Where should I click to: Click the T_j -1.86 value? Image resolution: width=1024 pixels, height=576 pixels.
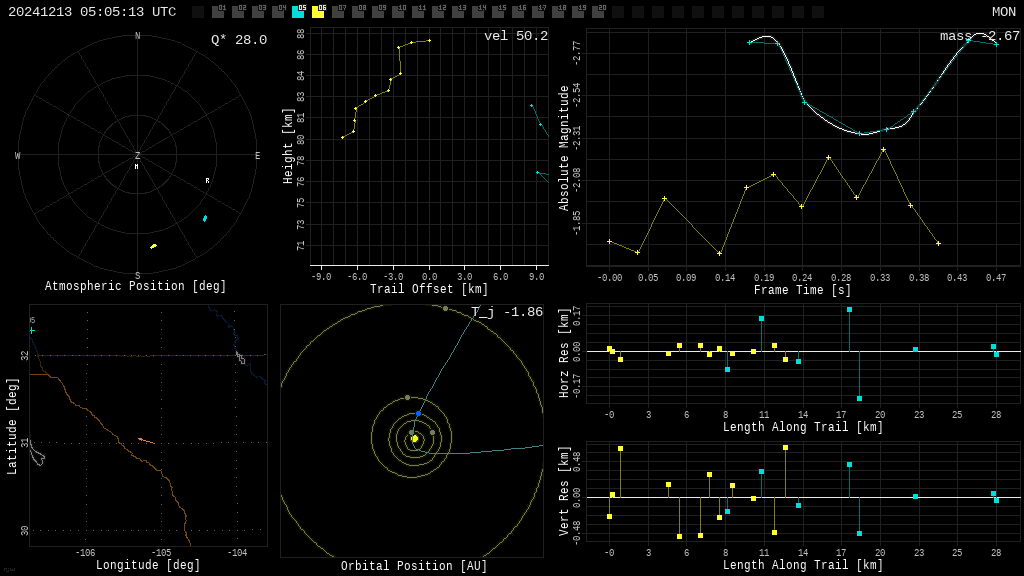coord(507,312)
